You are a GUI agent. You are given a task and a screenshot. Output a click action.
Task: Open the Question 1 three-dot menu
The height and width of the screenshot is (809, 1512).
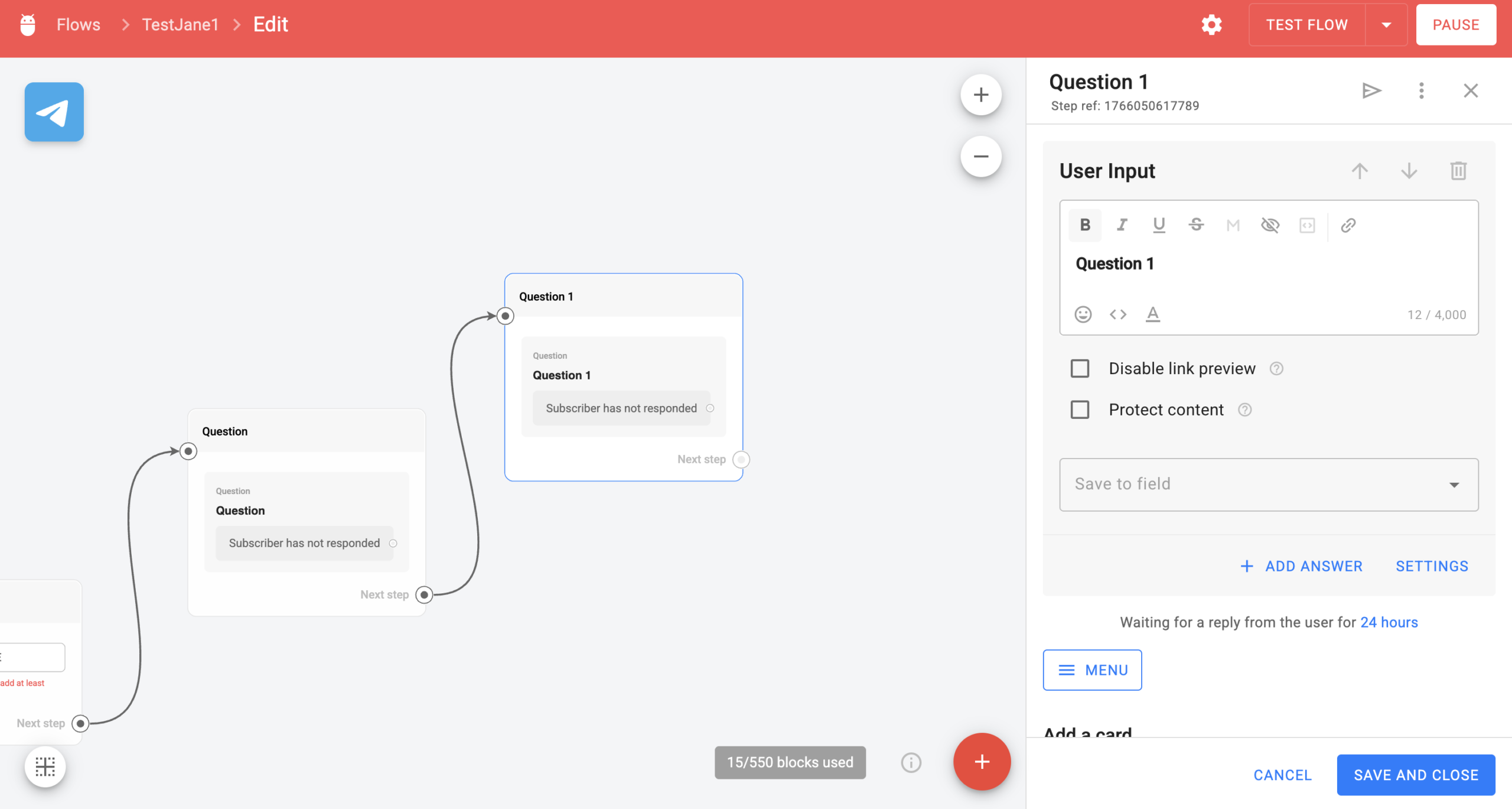(1421, 90)
